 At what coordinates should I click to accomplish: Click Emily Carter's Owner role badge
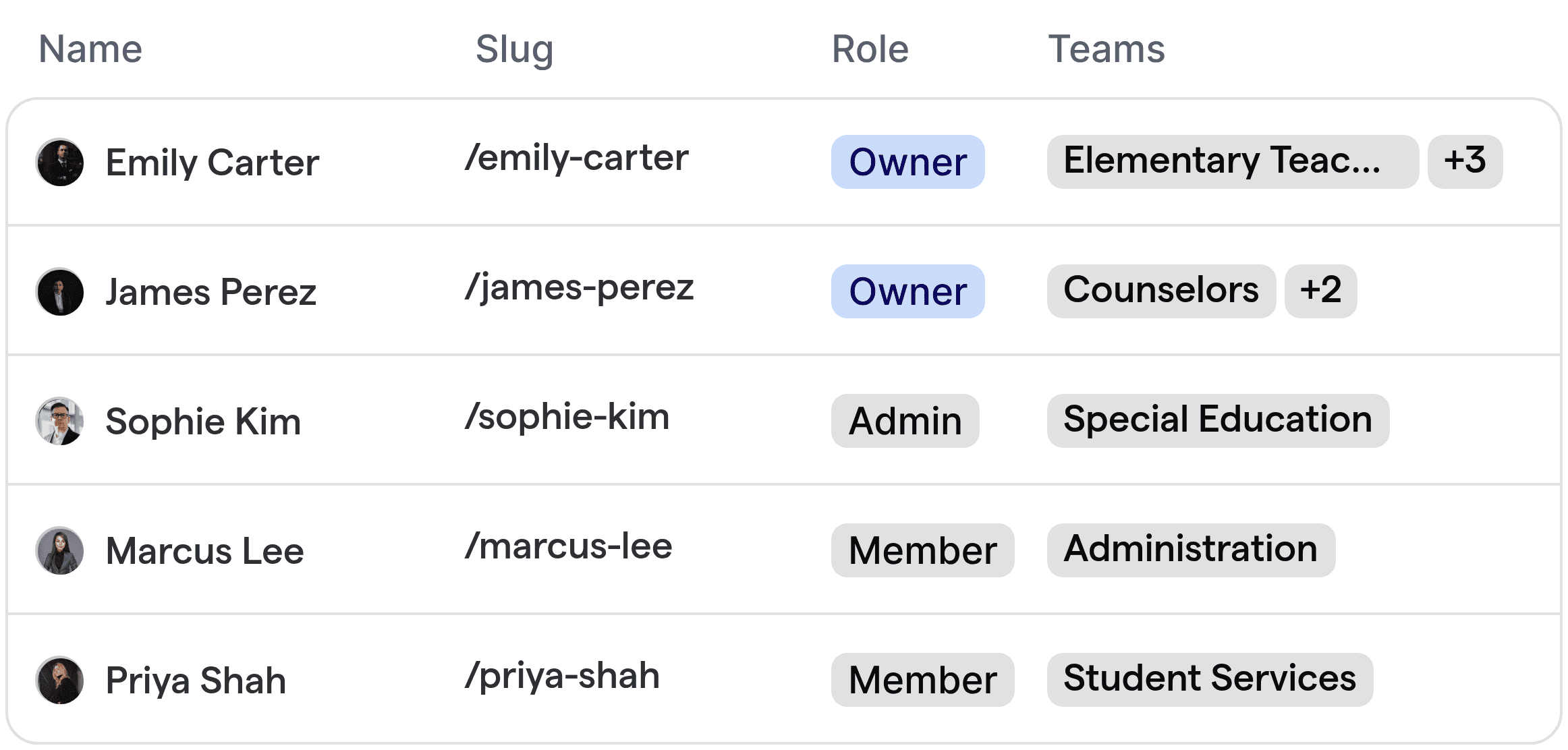(907, 162)
